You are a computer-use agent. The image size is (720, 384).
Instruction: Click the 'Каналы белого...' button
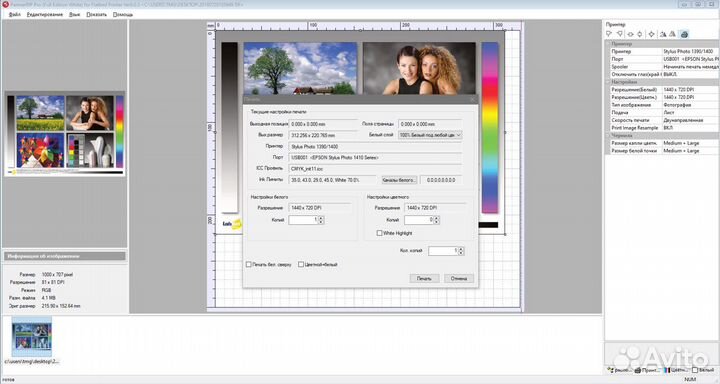[x=399, y=180]
